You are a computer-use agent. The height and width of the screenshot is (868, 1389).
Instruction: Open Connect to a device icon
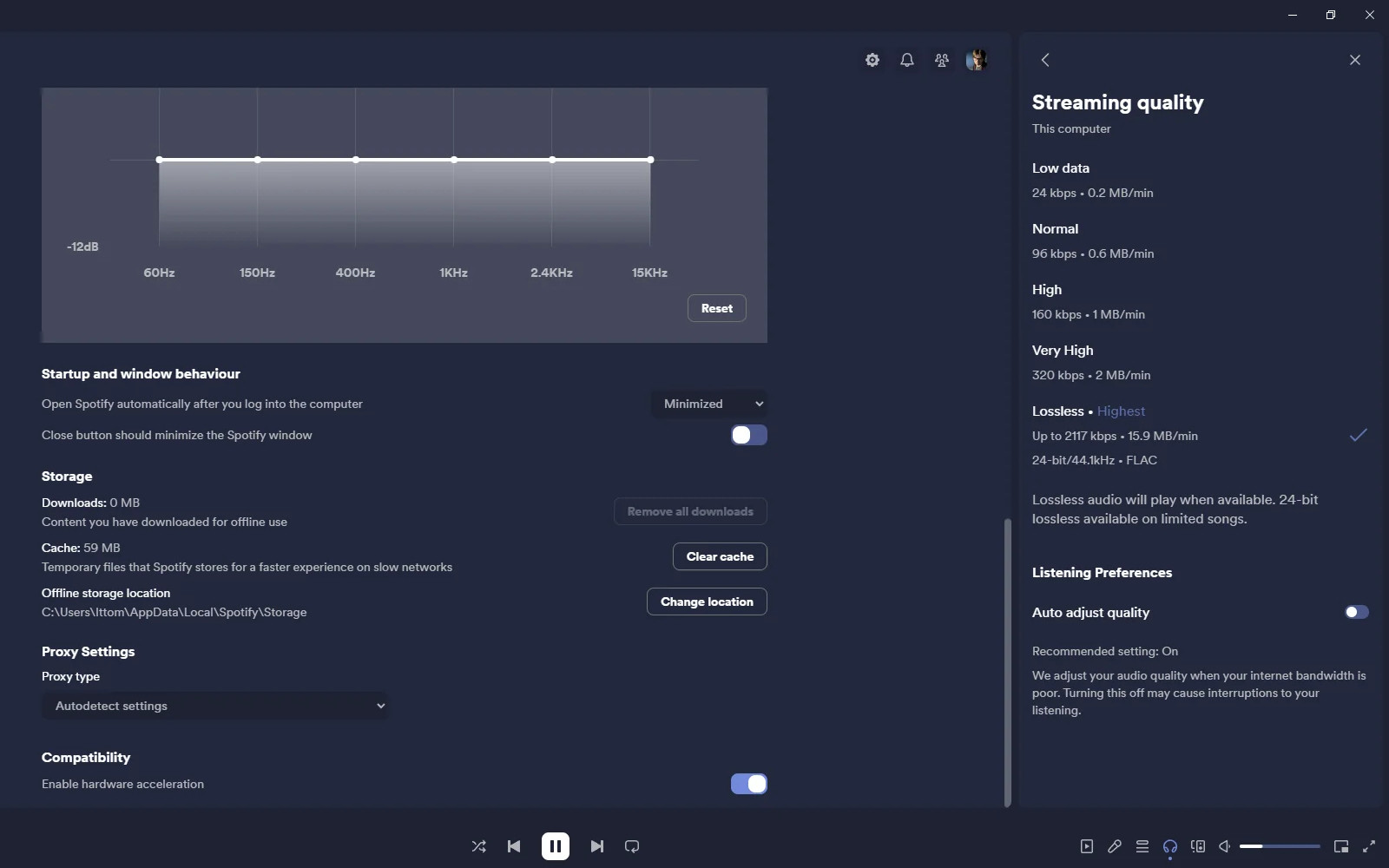1198,846
